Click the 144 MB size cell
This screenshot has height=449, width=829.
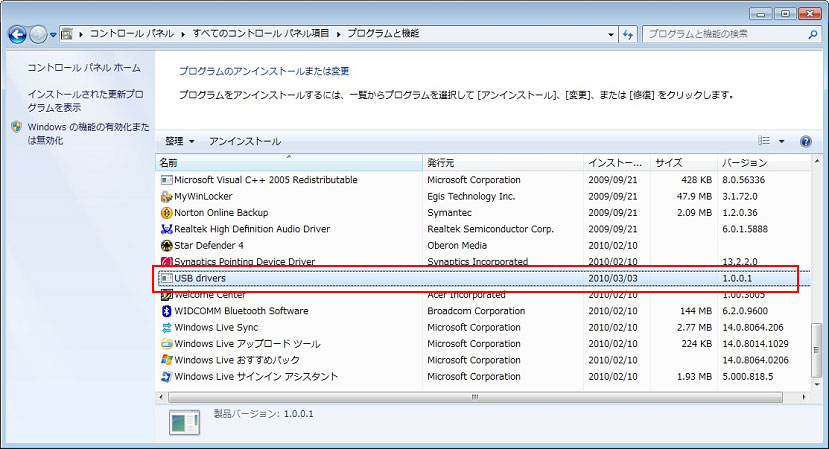(x=696, y=311)
